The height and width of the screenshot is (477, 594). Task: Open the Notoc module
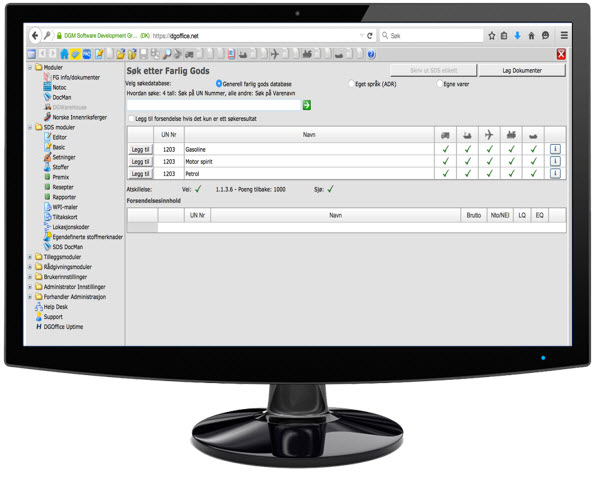(59, 87)
